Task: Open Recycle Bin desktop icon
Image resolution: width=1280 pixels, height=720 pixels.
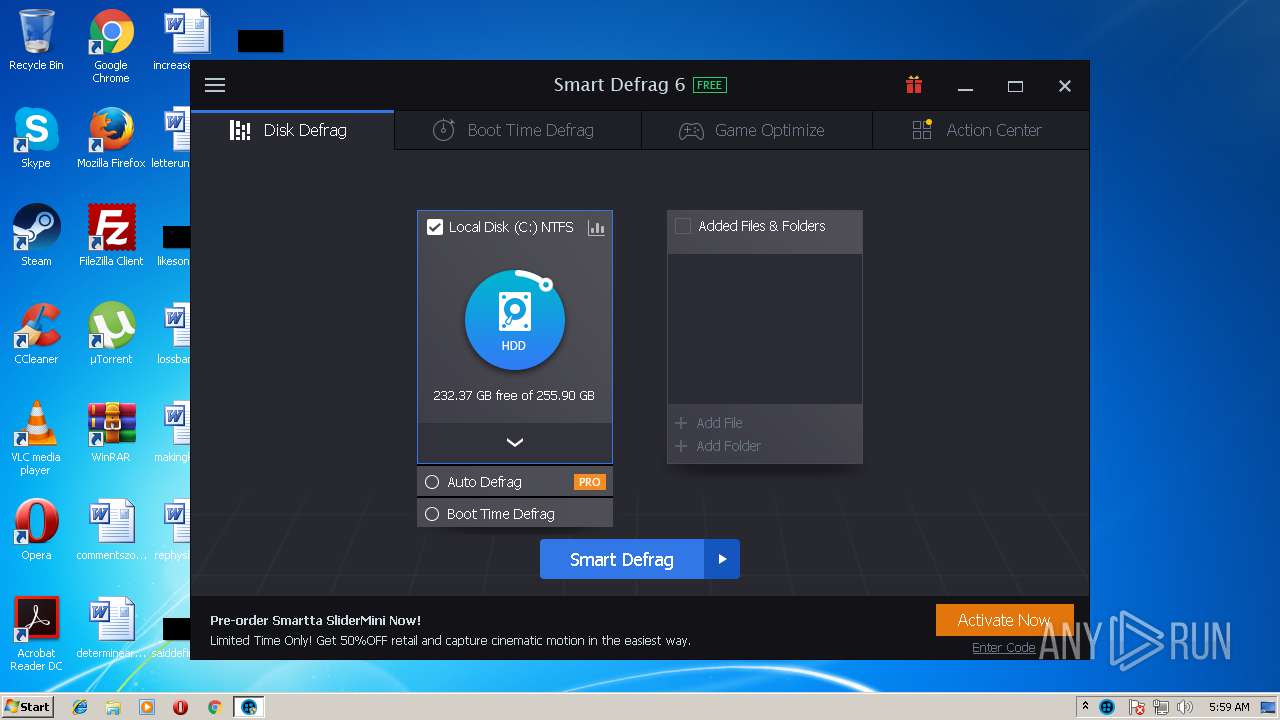Action: (x=36, y=41)
